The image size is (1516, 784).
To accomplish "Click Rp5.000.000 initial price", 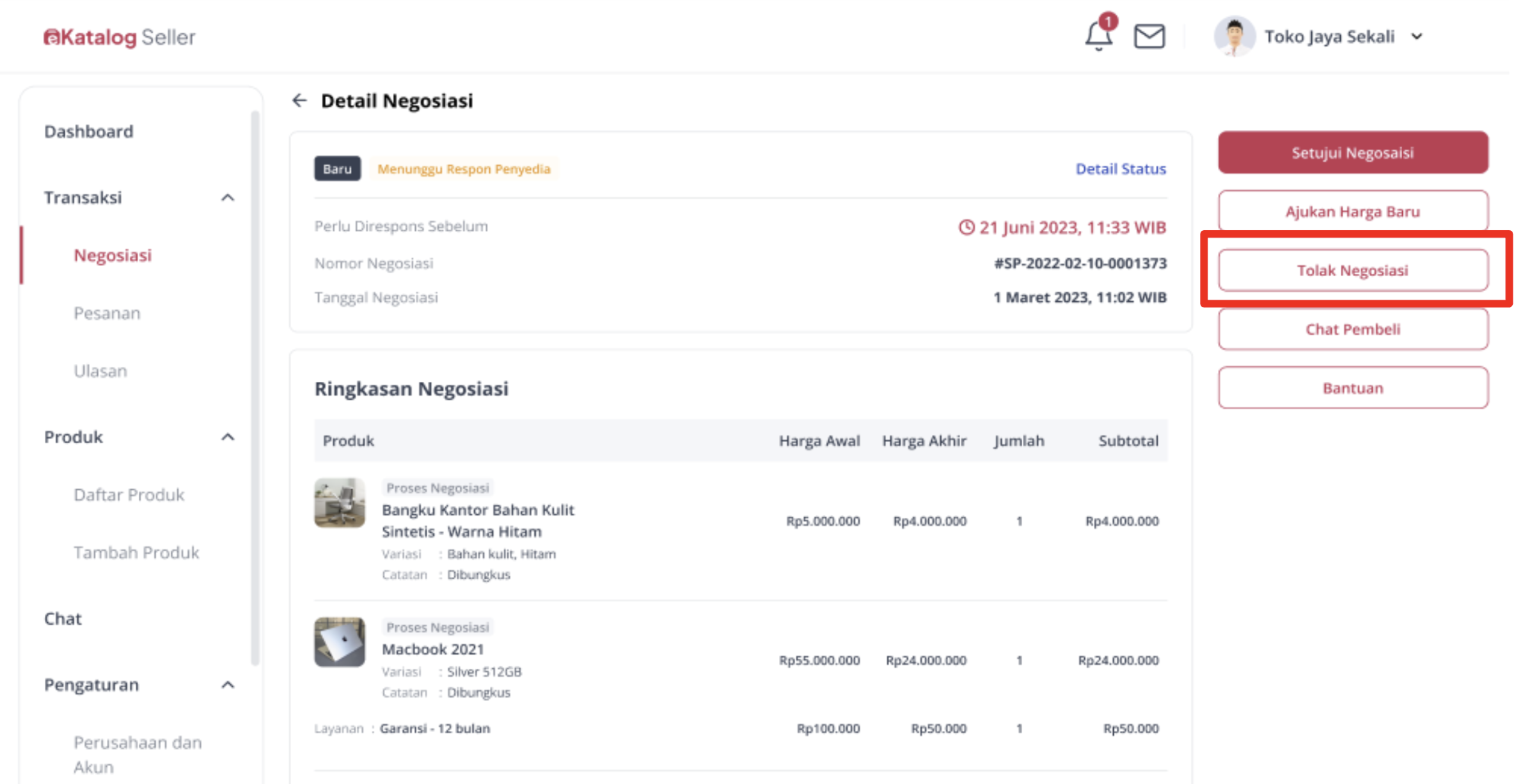I will [x=823, y=521].
